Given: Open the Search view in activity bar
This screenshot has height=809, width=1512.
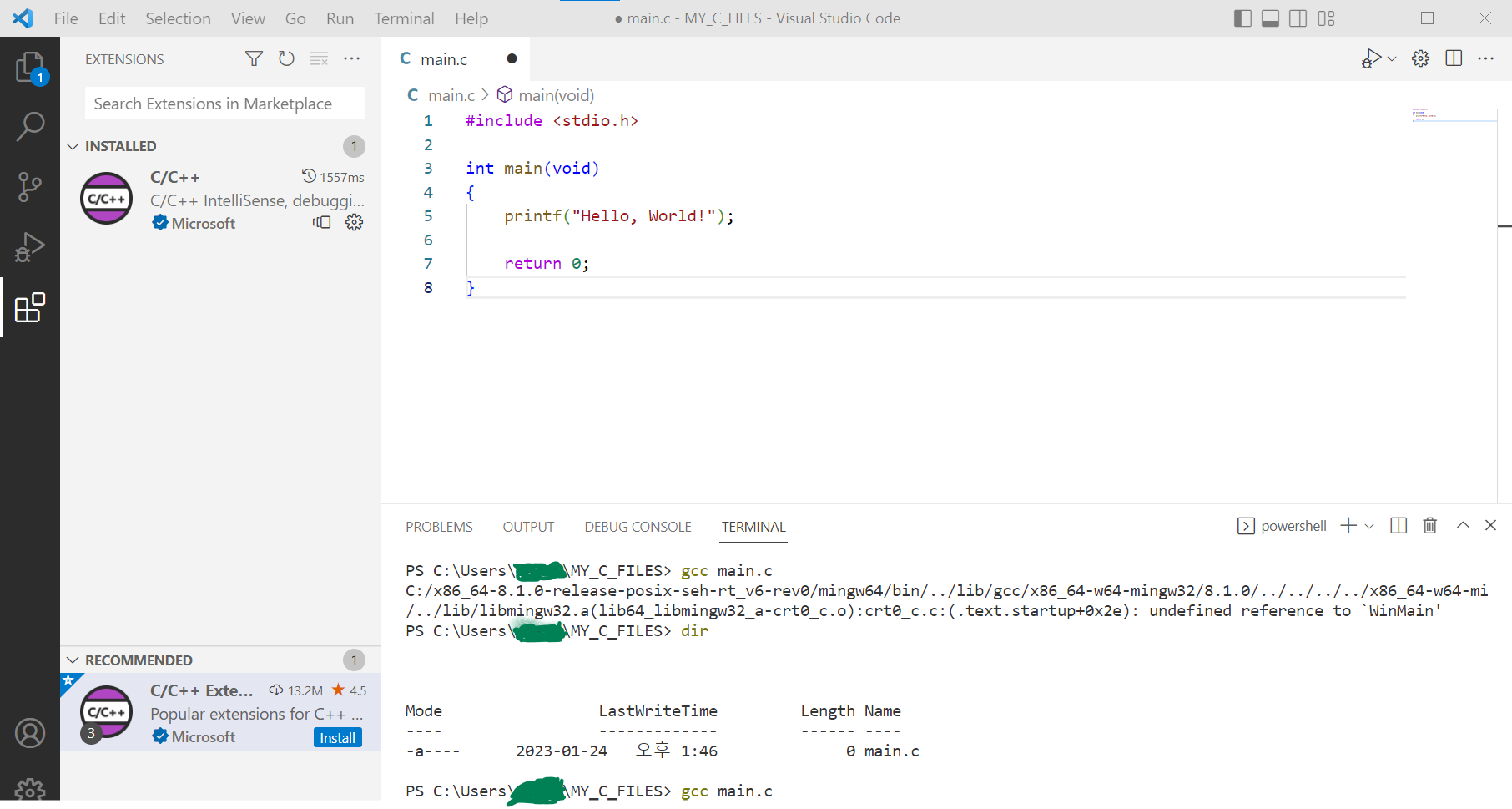Looking at the screenshot, I should 30,127.
